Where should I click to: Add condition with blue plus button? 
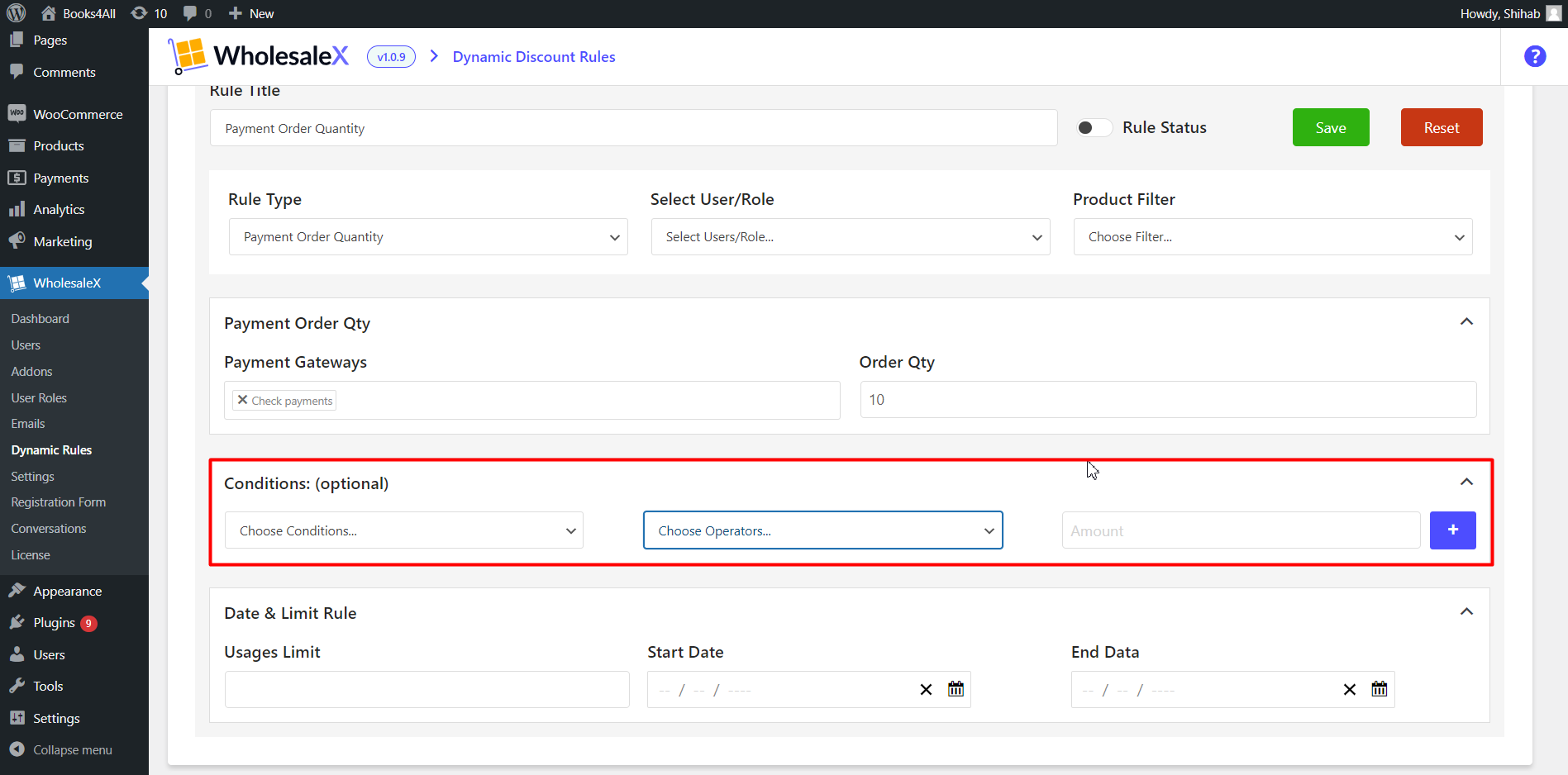[1453, 530]
